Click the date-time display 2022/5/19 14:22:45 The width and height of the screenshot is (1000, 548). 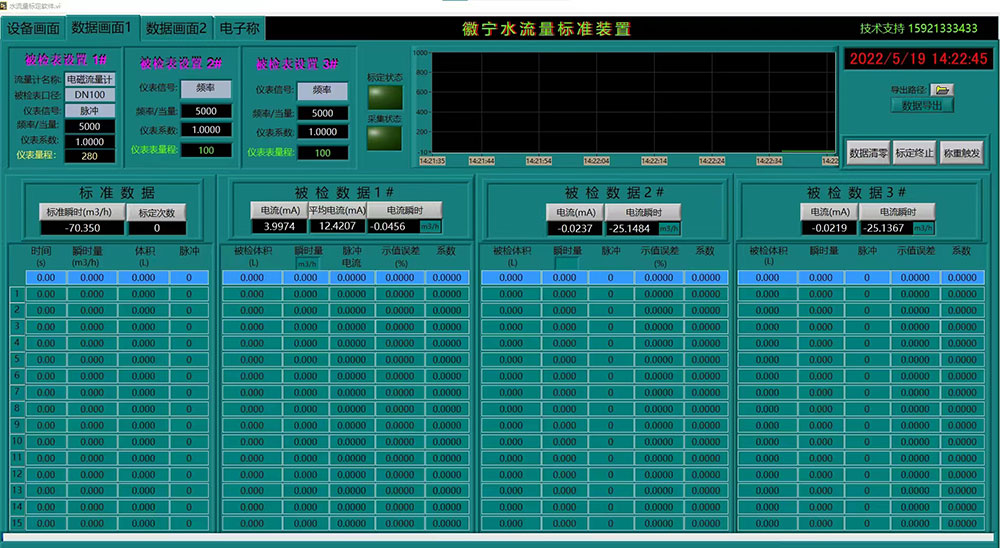[918, 59]
